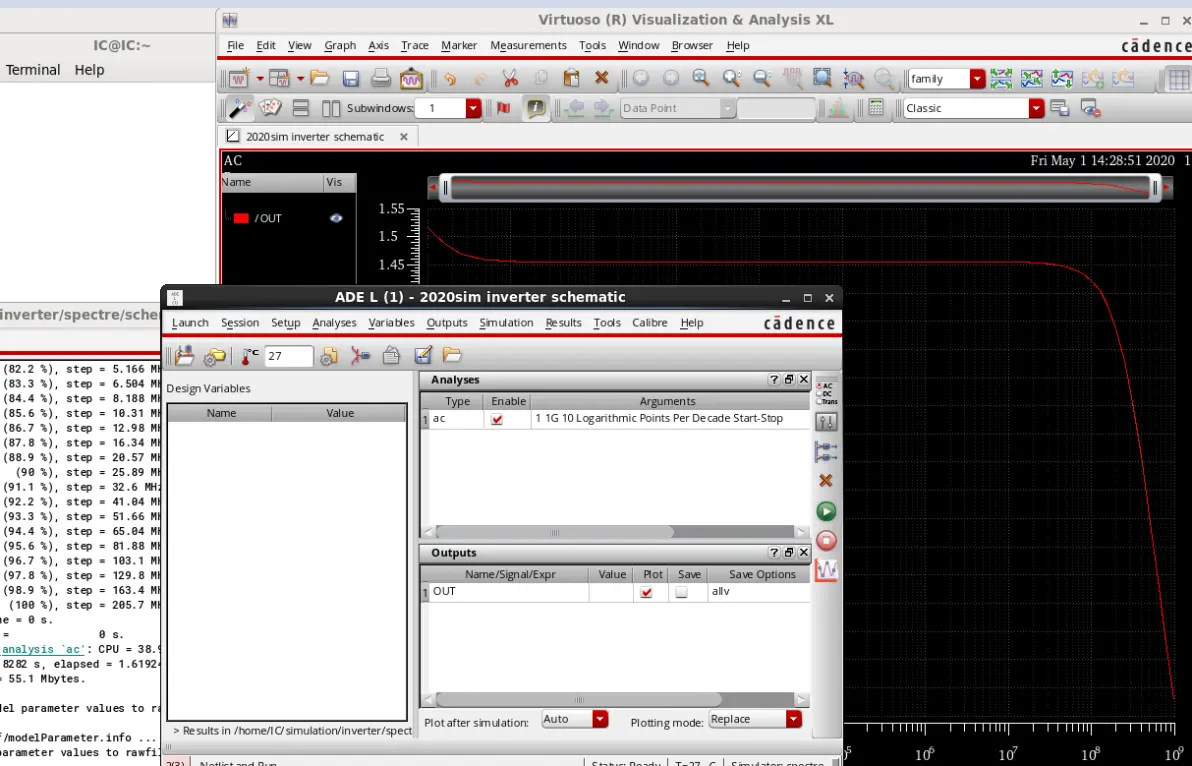Click the Undo arrow in Virtuoso toolbar

450,78
